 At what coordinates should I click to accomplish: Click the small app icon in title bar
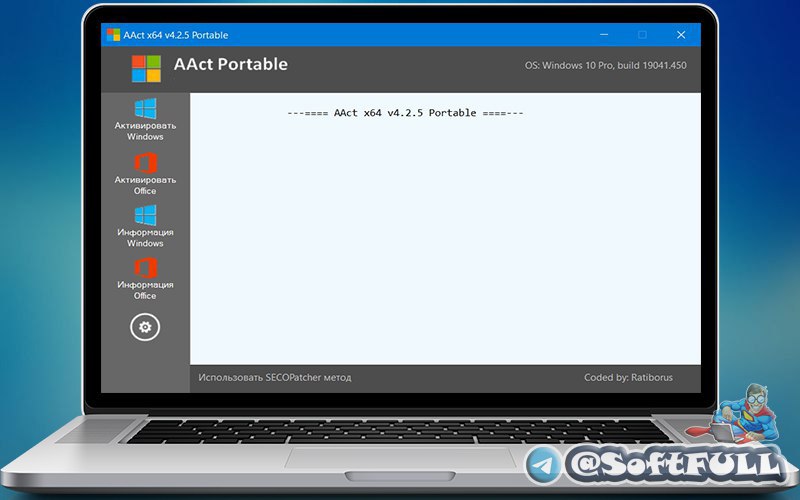112,35
